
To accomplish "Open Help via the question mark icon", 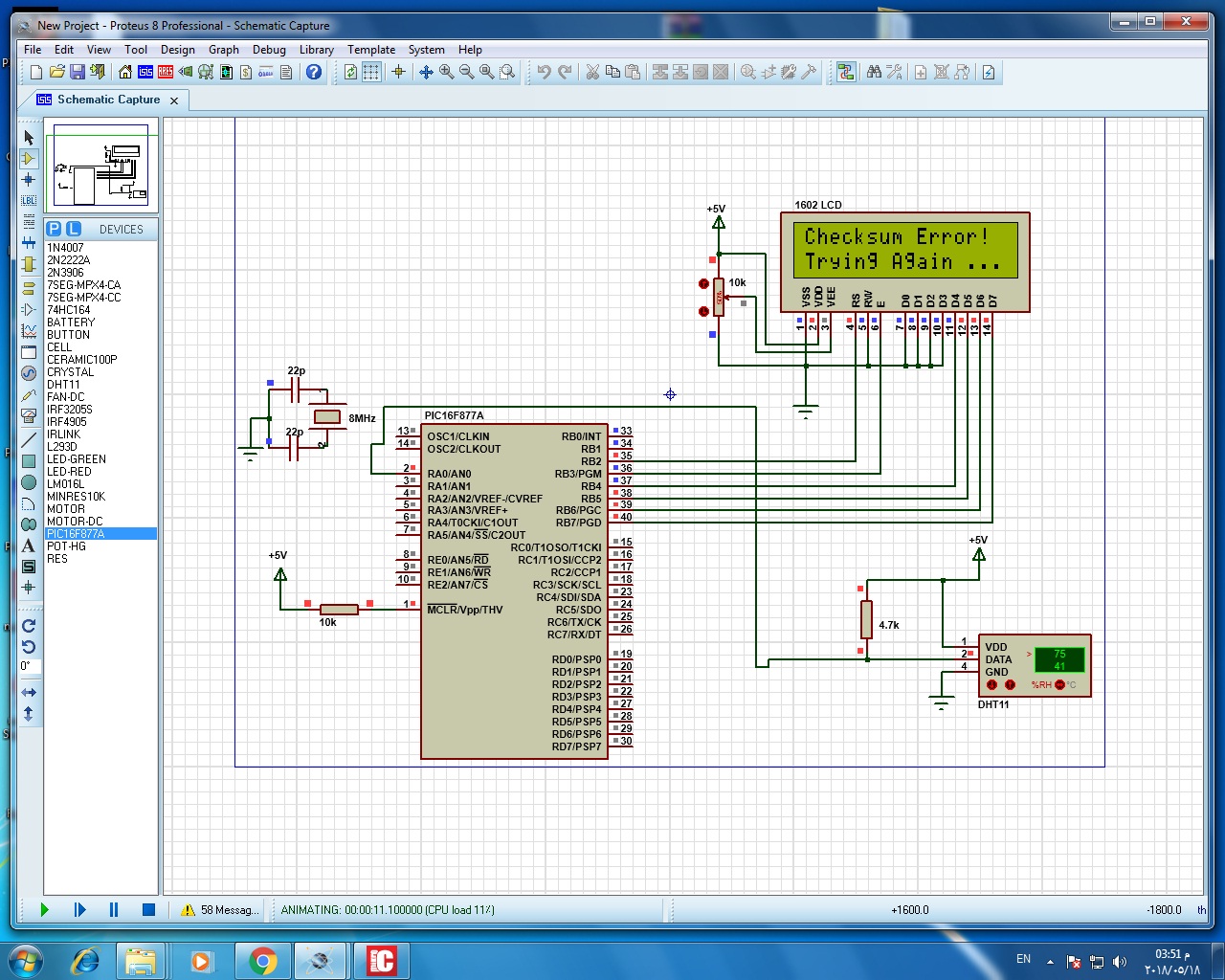I will point(314,72).
